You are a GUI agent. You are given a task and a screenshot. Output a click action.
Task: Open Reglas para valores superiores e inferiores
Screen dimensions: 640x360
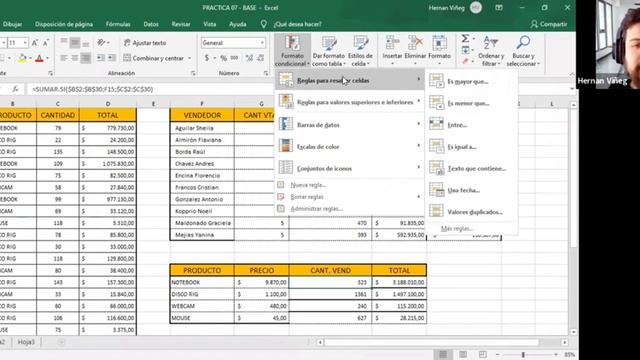pyautogui.click(x=350, y=102)
